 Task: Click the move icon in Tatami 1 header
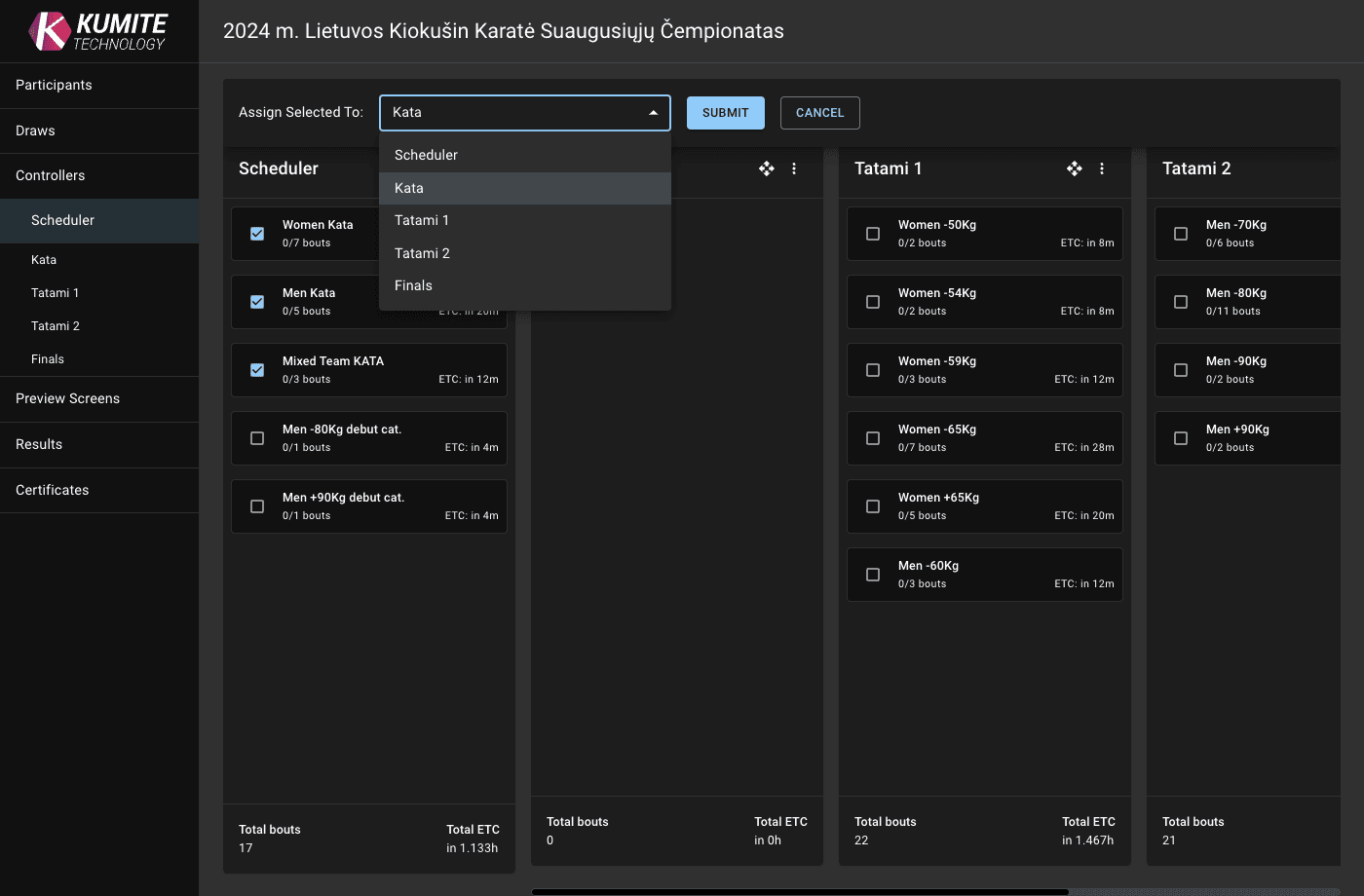1075,168
